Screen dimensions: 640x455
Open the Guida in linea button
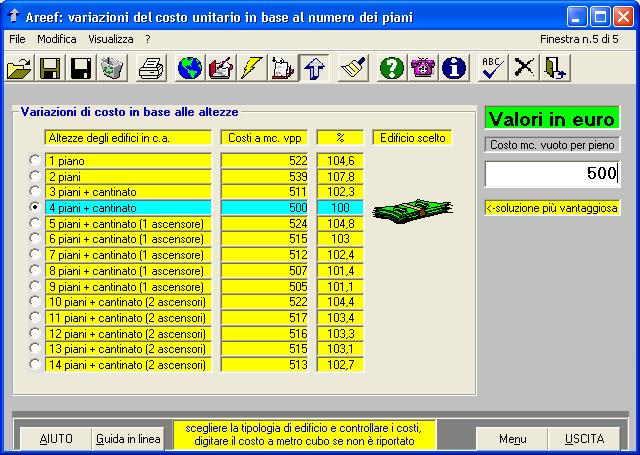[x=127, y=439]
